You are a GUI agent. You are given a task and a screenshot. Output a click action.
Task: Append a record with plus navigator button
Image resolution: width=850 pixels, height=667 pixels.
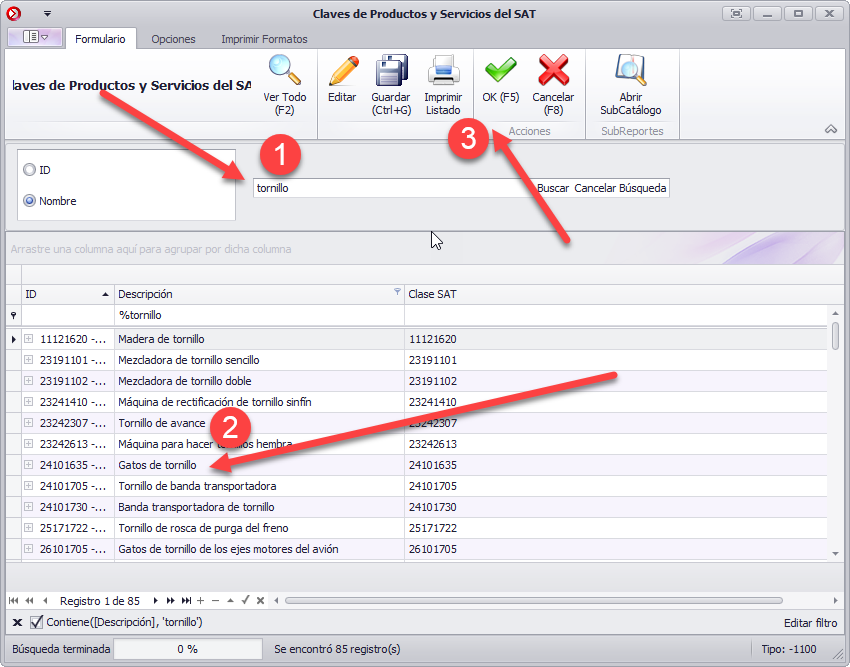[x=201, y=600]
